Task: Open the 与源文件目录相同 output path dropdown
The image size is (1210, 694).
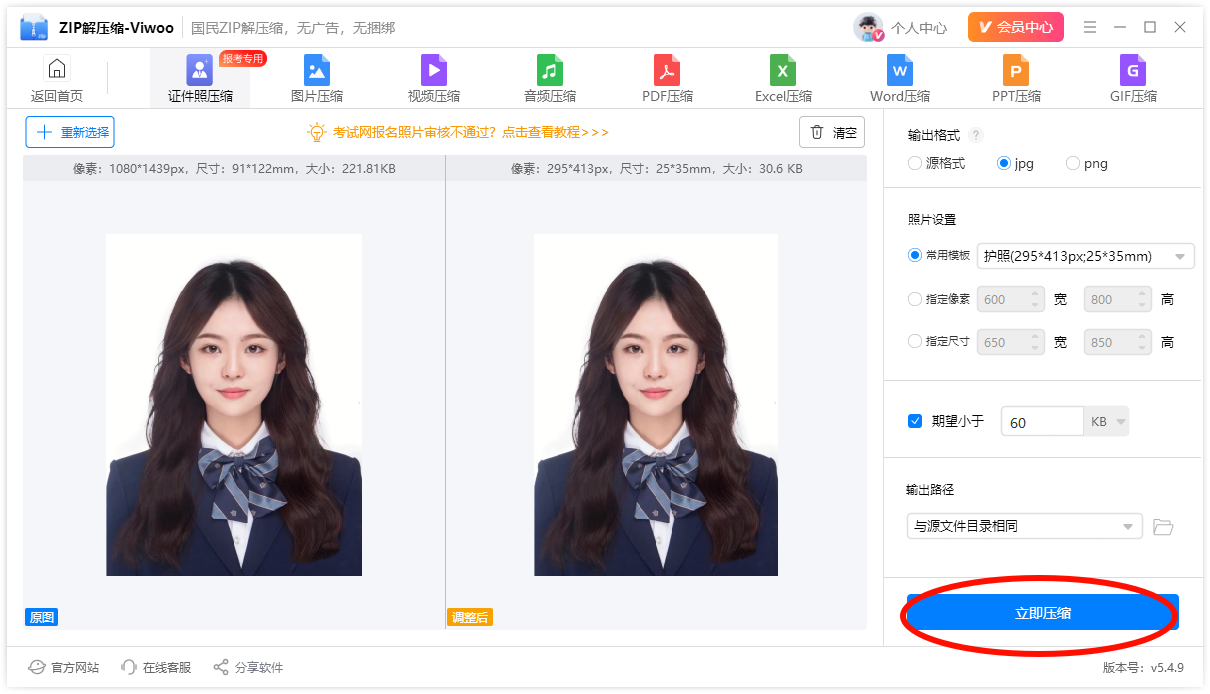Action: point(1024,526)
